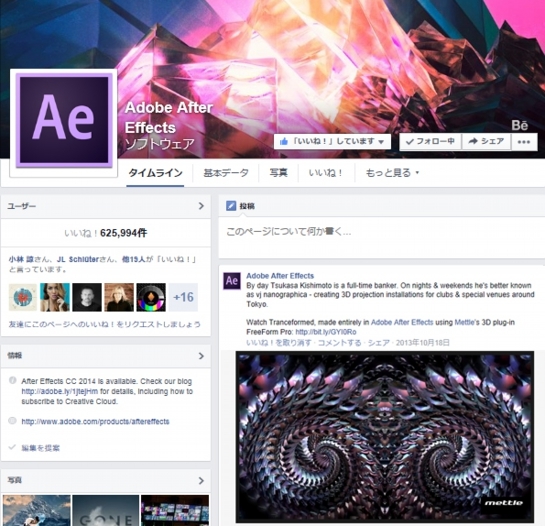Image resolution: width=545 pixels, height=526 pixels.
Task: Click コメントする on the post
Action: click(339, 343)
